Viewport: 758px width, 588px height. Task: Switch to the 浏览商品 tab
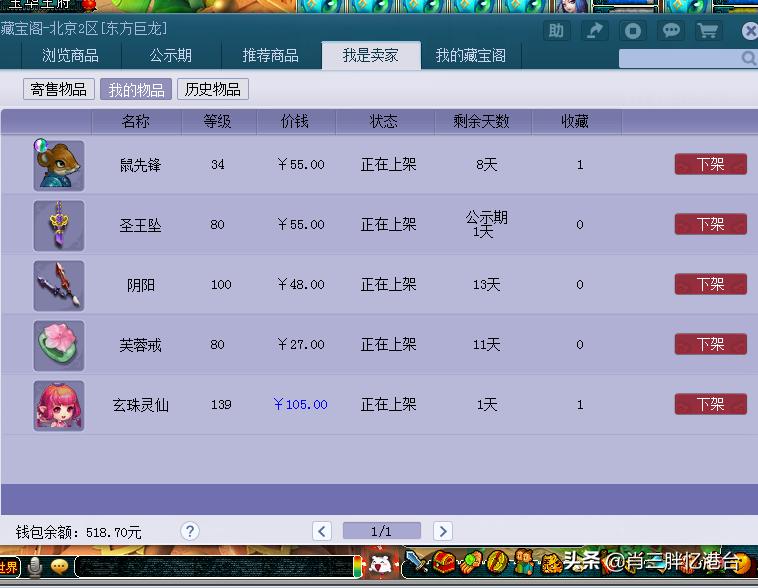tap(71, 56)
